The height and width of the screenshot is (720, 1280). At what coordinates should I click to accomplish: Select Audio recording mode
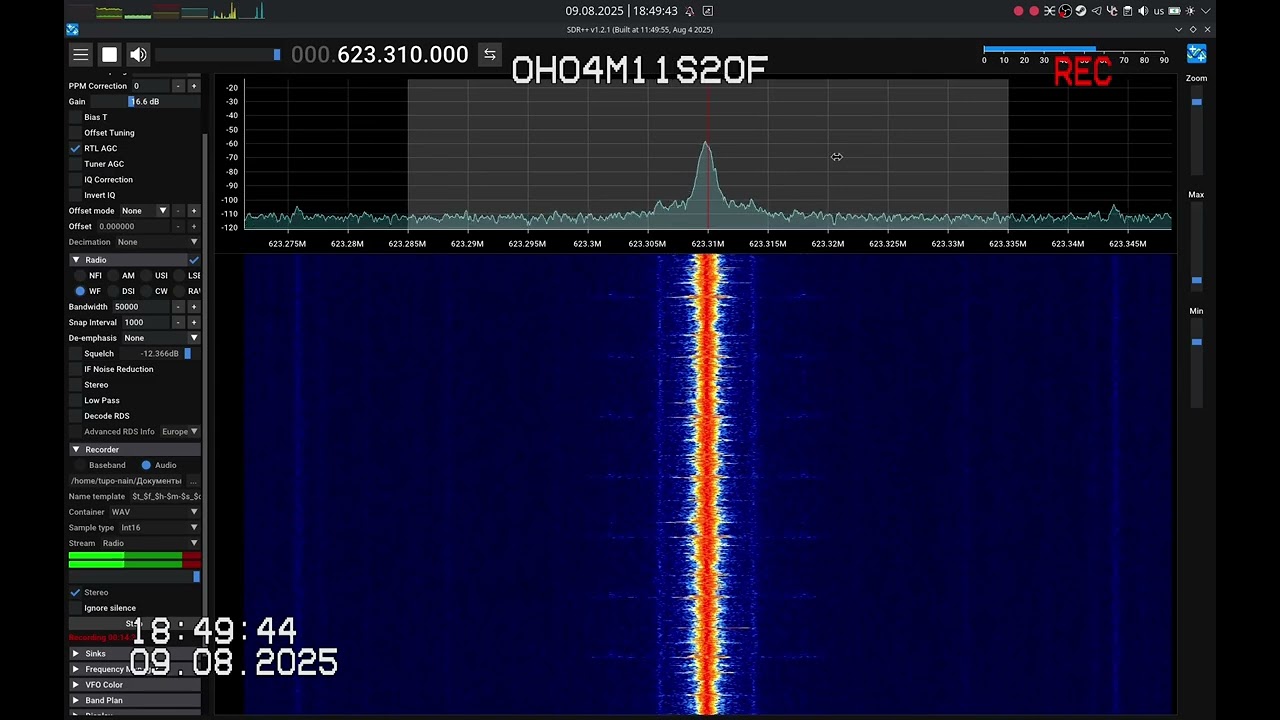(x=146, y=465)
